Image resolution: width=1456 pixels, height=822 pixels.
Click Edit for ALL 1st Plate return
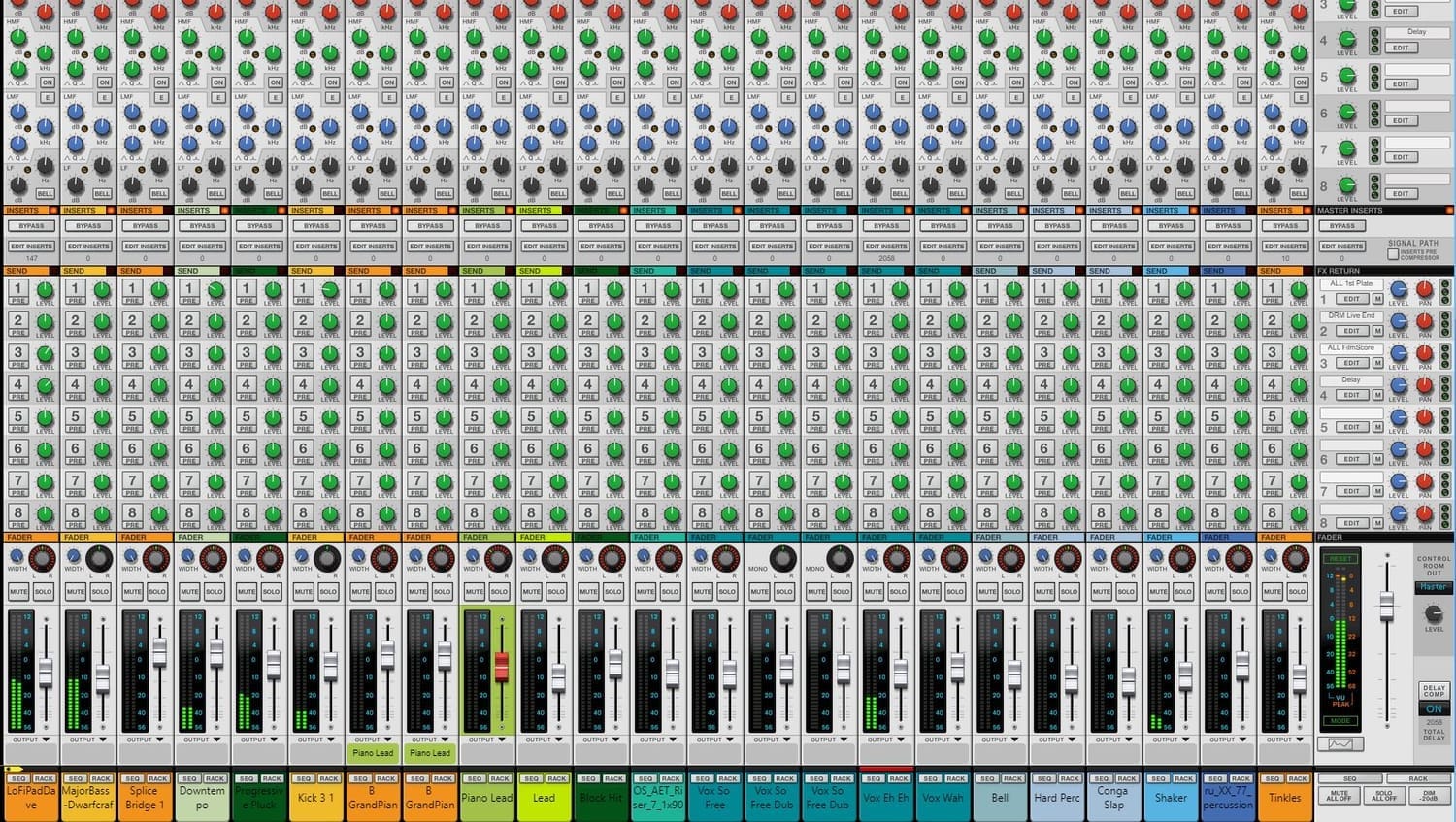pyautogui.click(x=1351, y=299)
